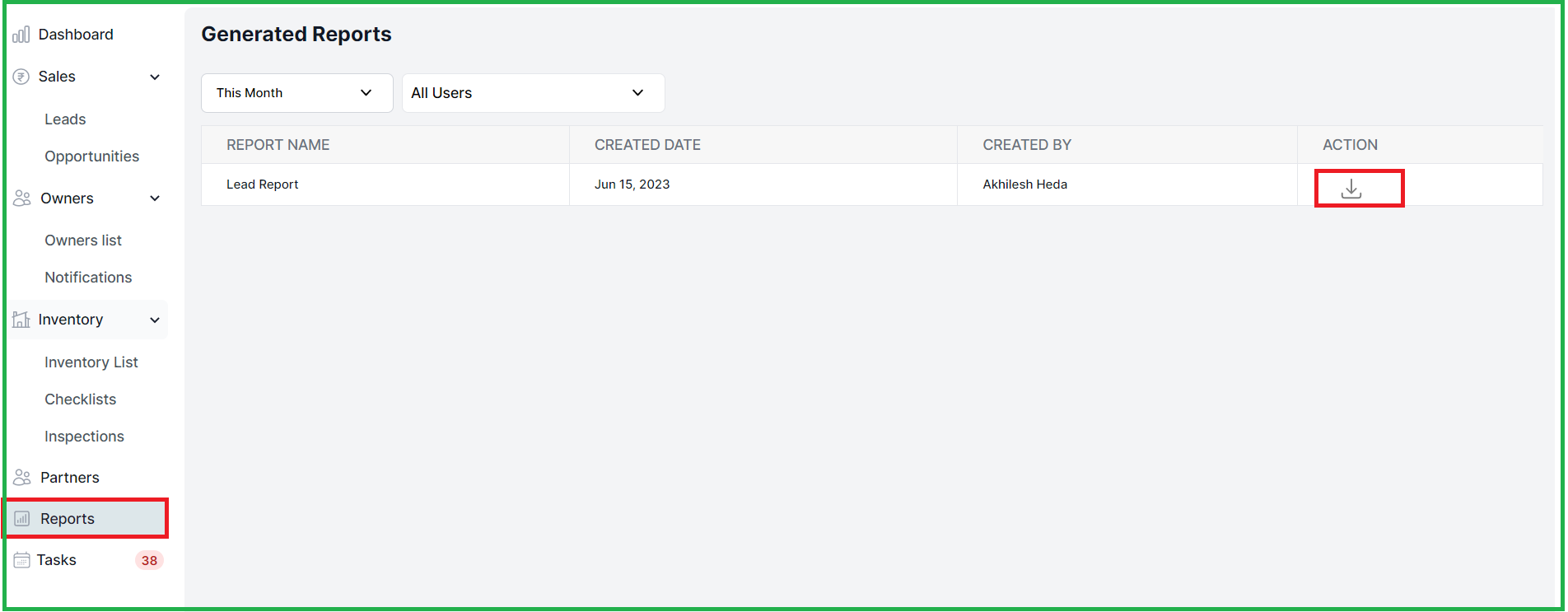The height and width of the screenshot is (612, 1568).
Task: Open the Inventory List page
Action: pos(91,362)
